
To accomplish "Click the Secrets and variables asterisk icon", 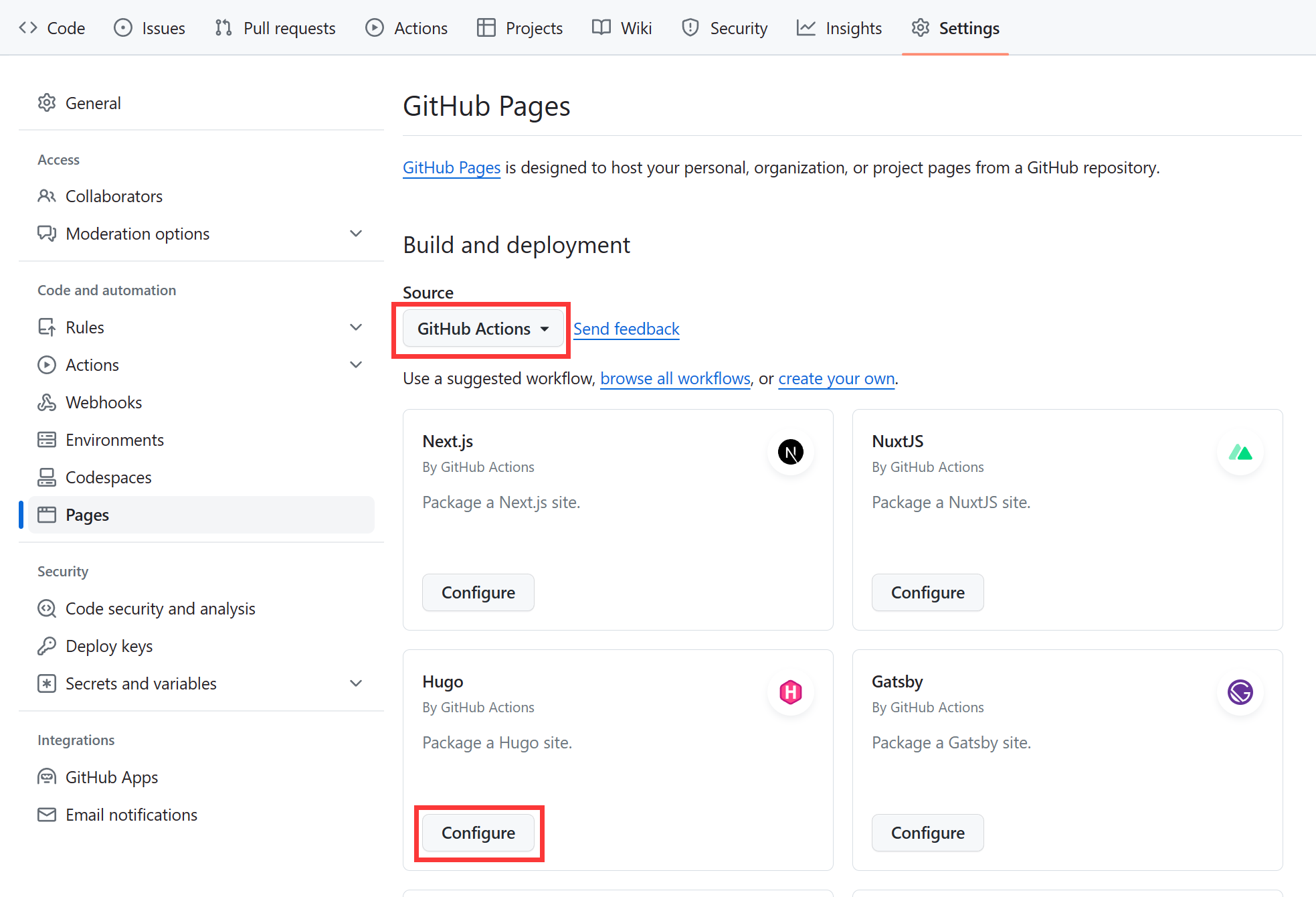I will 47,683.
